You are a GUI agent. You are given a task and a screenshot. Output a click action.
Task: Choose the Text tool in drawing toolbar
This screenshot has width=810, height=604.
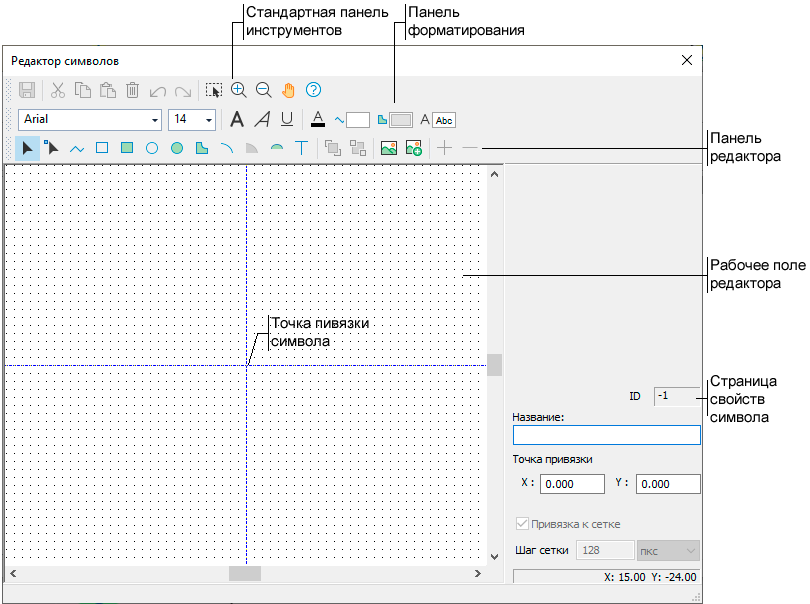point(300,148)
